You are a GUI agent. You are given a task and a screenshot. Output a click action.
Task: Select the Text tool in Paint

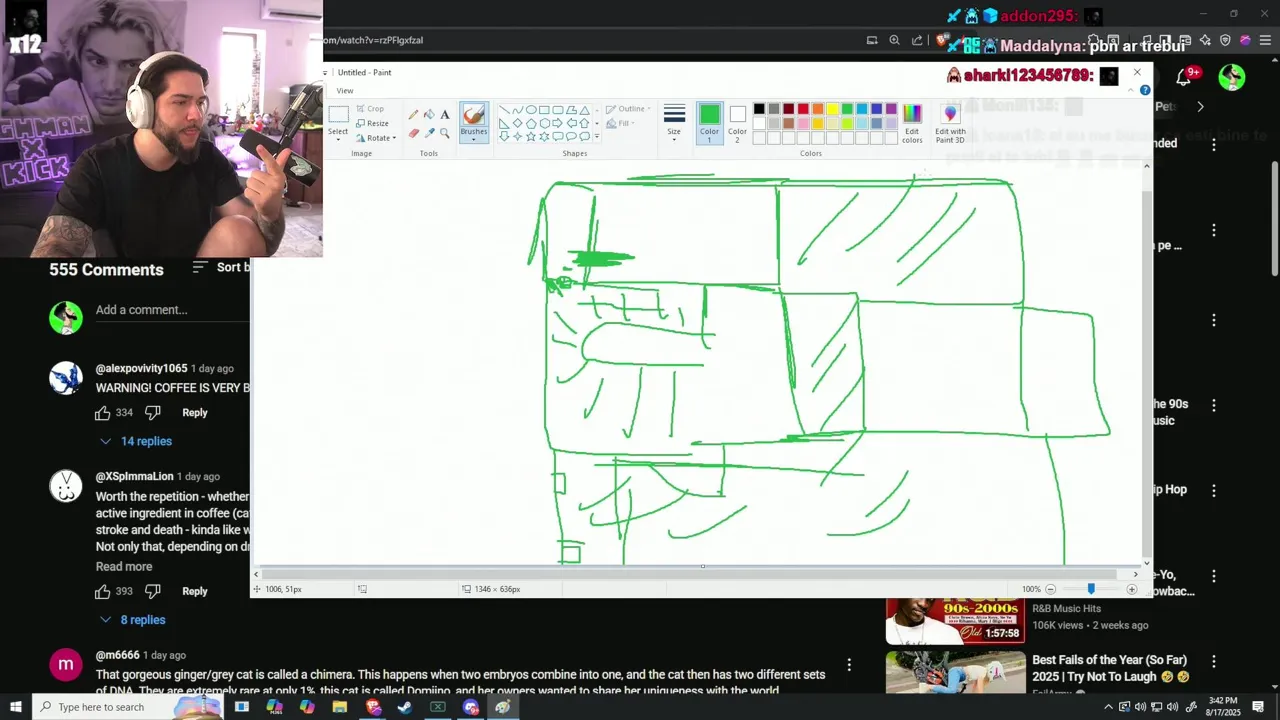click(445, 115)
